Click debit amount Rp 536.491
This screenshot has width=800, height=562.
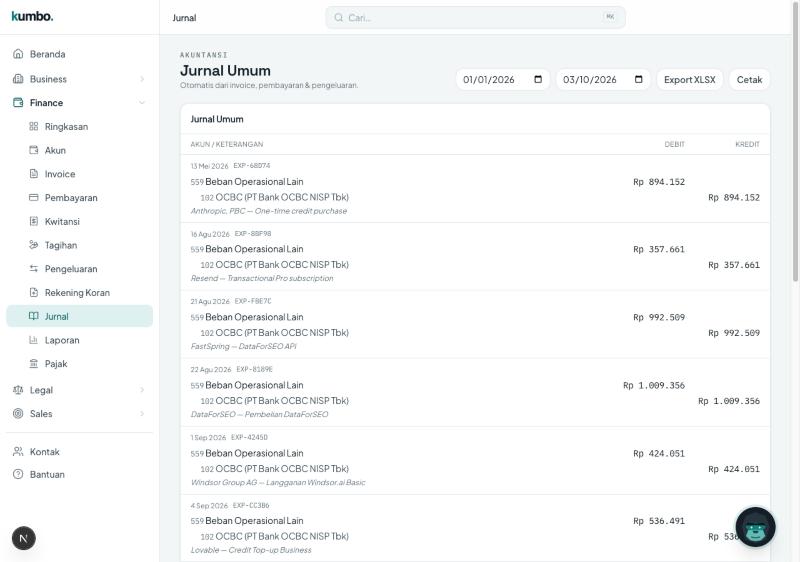659,521
